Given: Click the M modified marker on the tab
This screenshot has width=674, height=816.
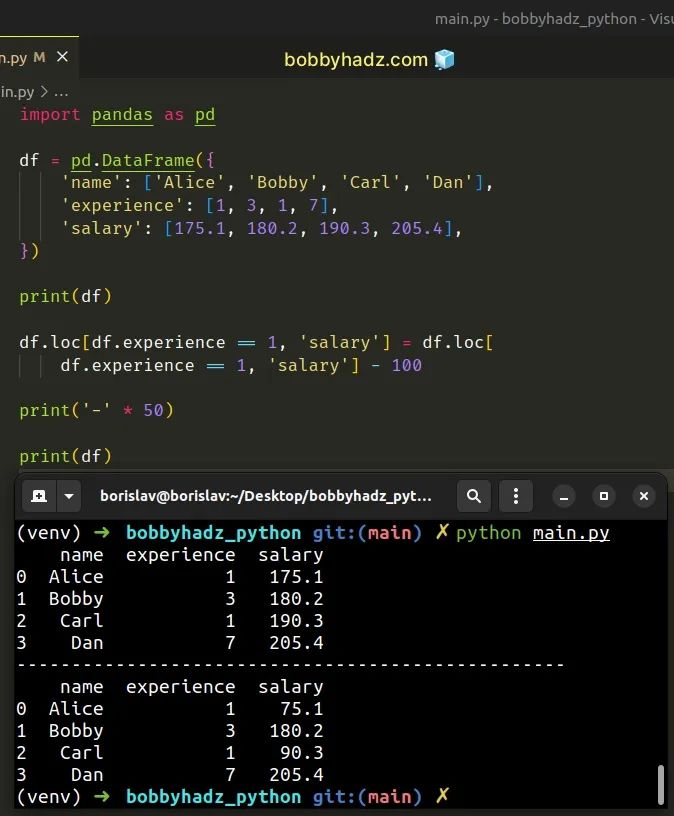Looking at the screenshot, I should 39,57.
